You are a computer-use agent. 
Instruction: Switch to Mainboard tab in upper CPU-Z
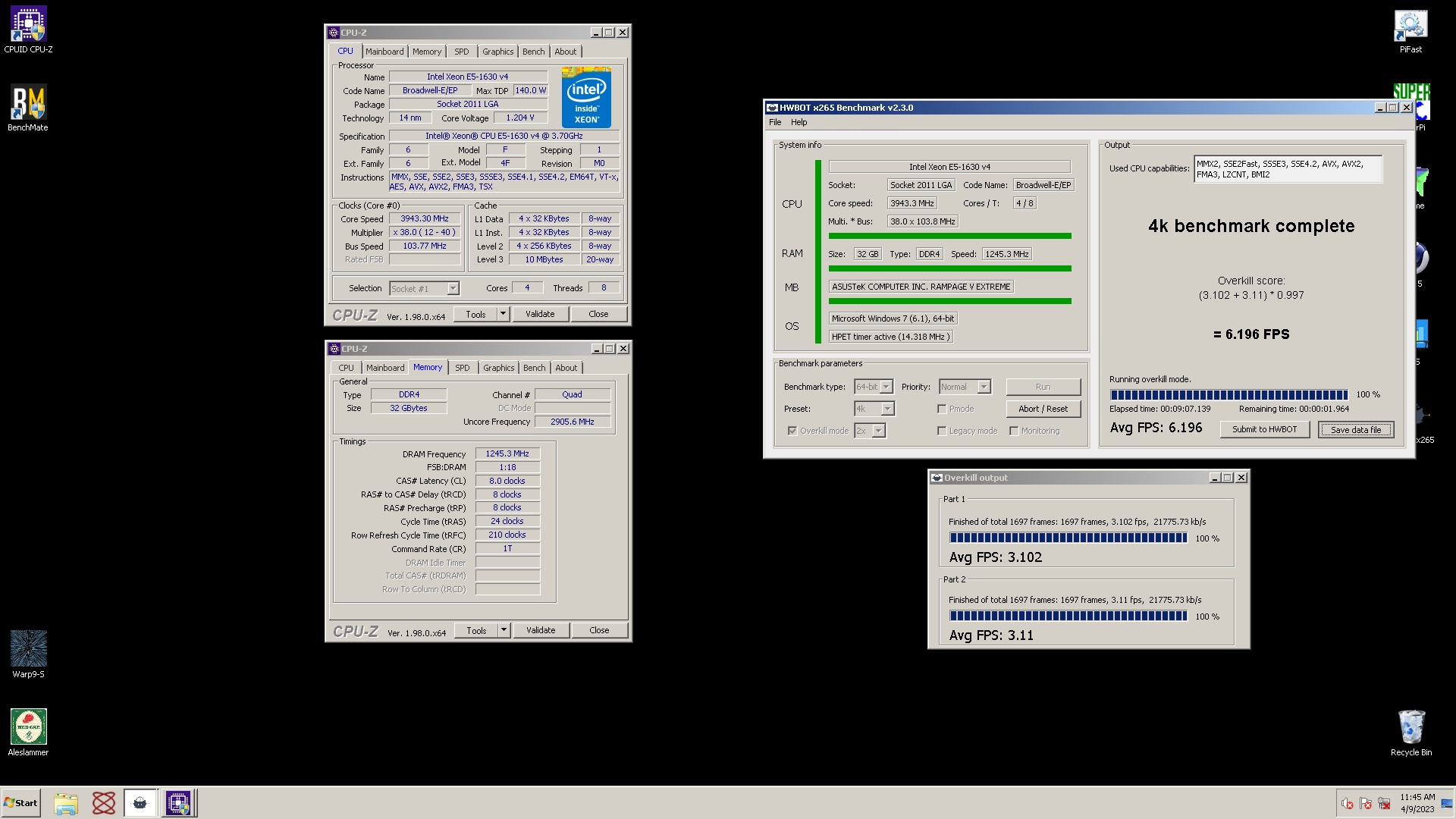click(x=384, y=52)
